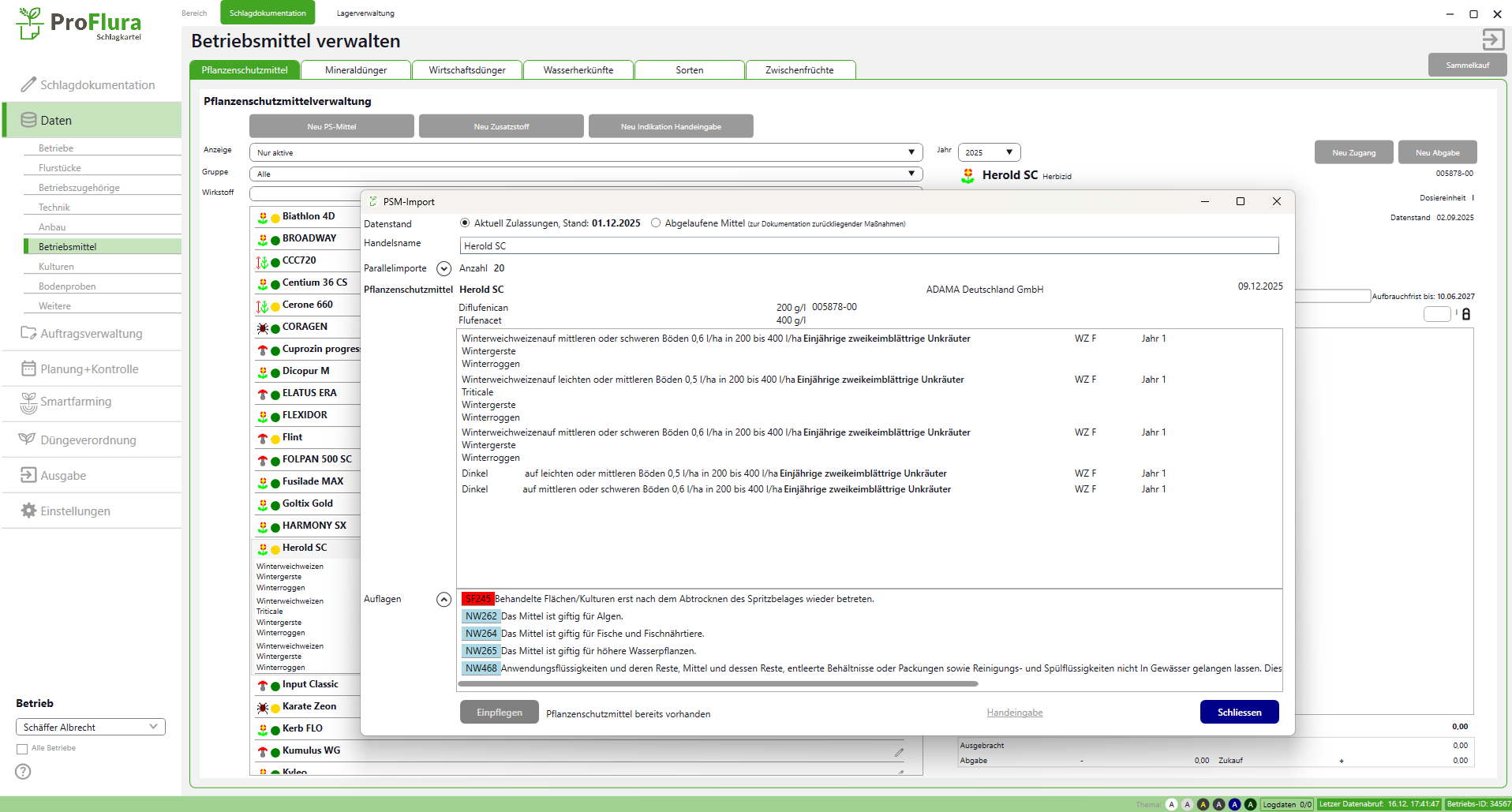Collapse the Auflagen section
1512x812 pixels.
click(444, 600)
